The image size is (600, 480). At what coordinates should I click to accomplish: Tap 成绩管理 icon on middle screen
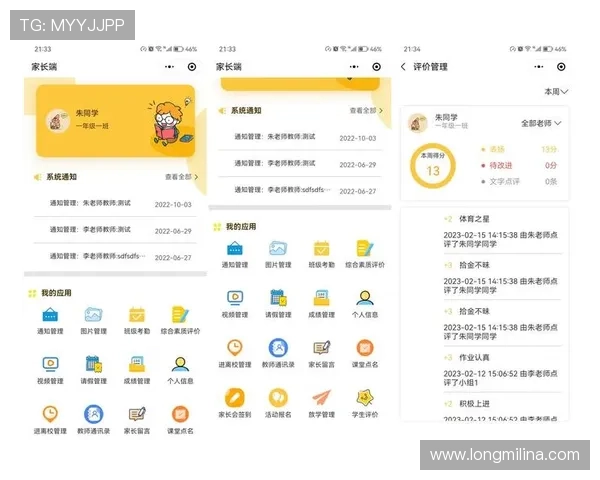point(321,297)
